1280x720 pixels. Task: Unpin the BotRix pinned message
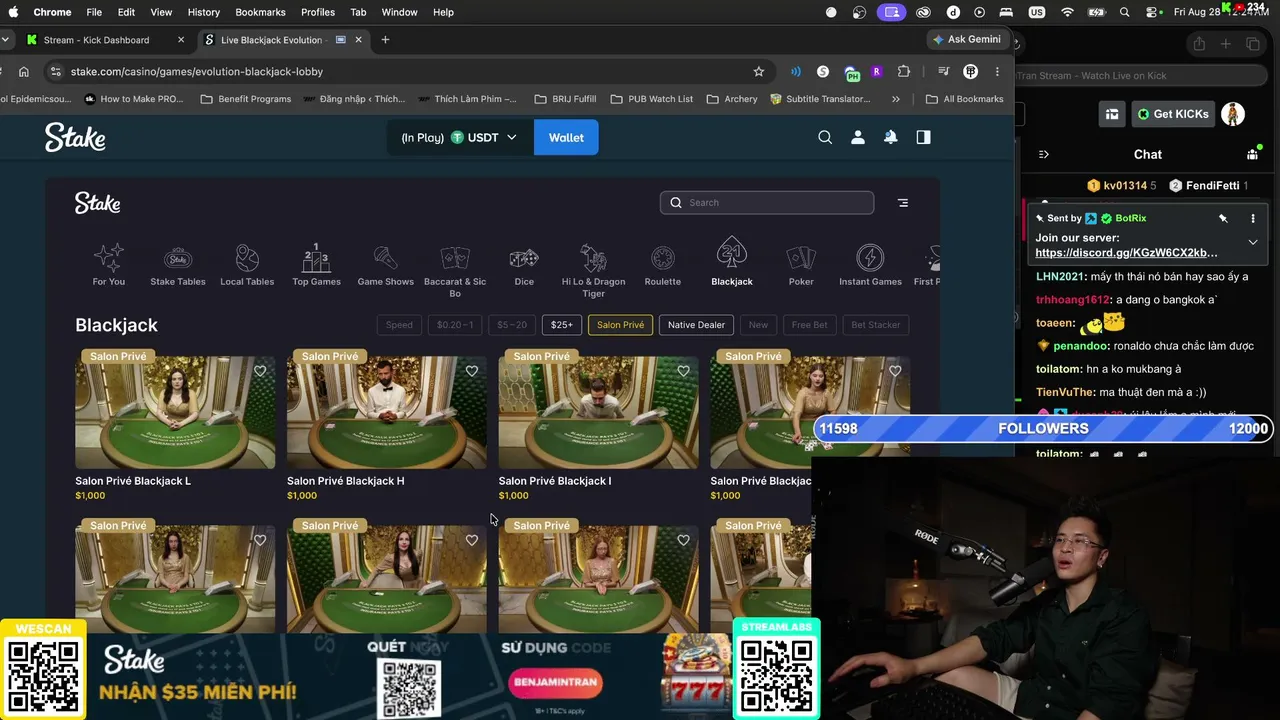(1223, 218)
